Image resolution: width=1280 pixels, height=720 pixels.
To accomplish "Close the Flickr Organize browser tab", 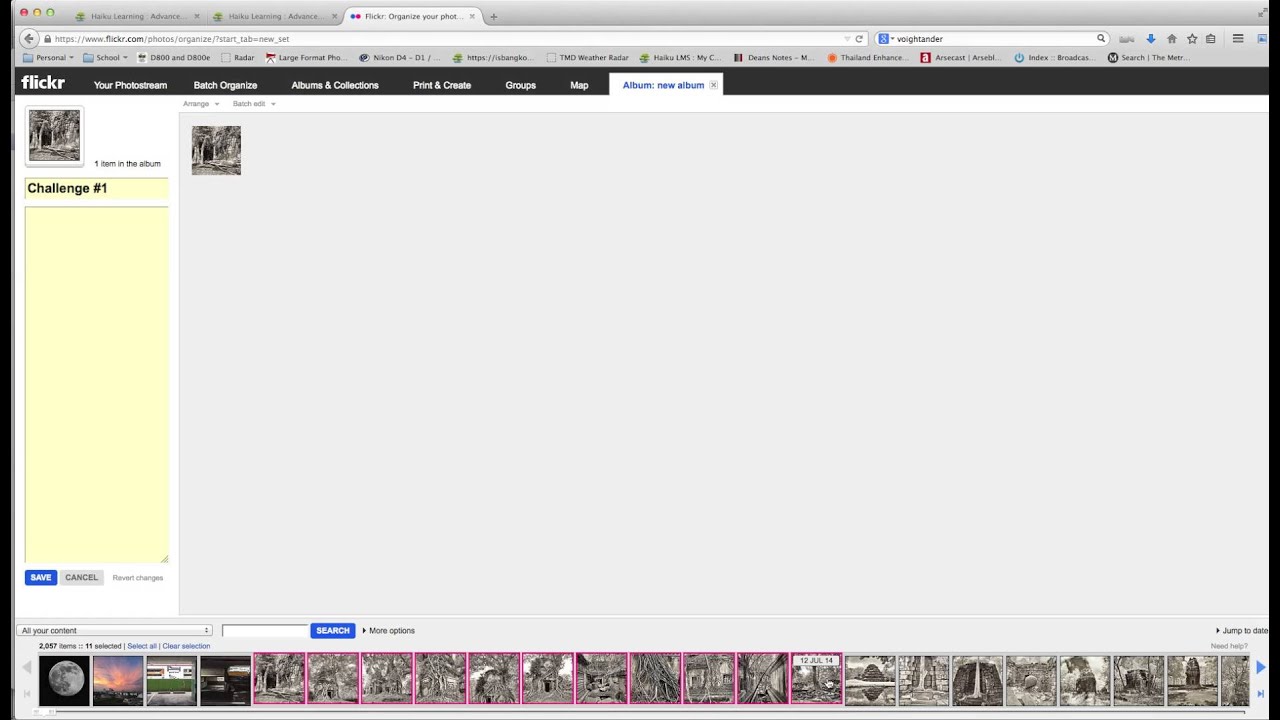I will point(472,16).
